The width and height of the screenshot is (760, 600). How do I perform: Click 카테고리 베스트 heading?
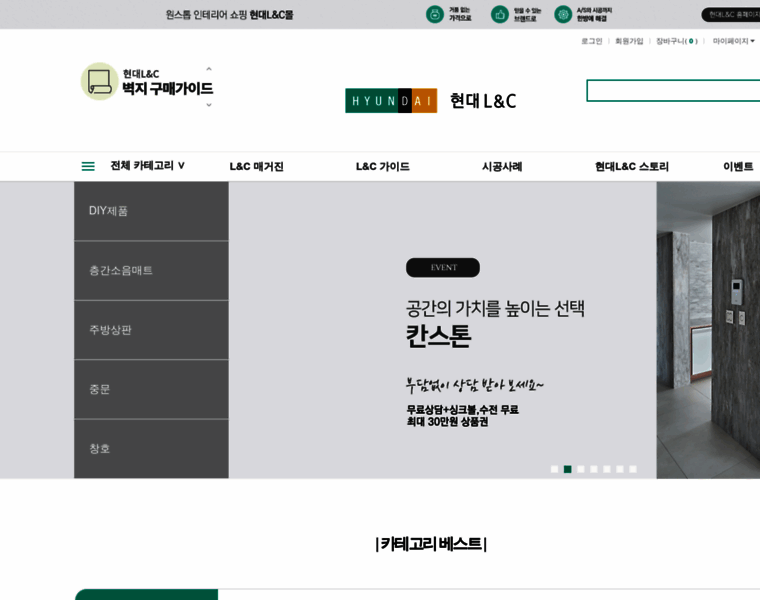click(x=431, y=544)
